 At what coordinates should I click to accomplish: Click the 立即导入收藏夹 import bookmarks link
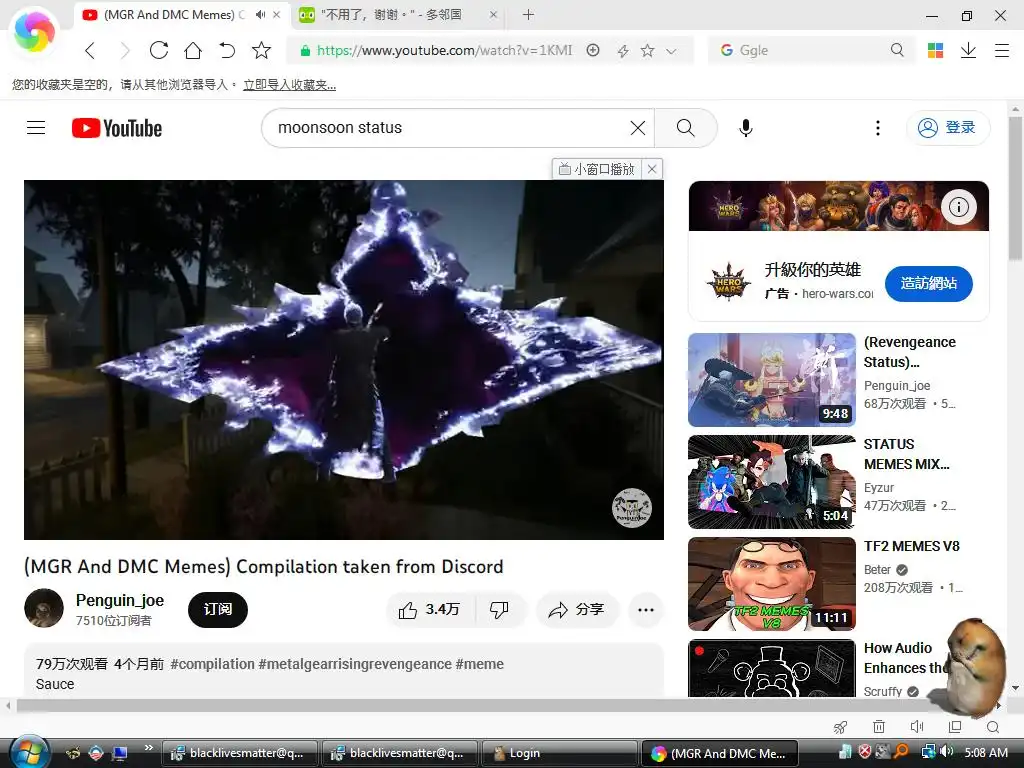(289, 85)
